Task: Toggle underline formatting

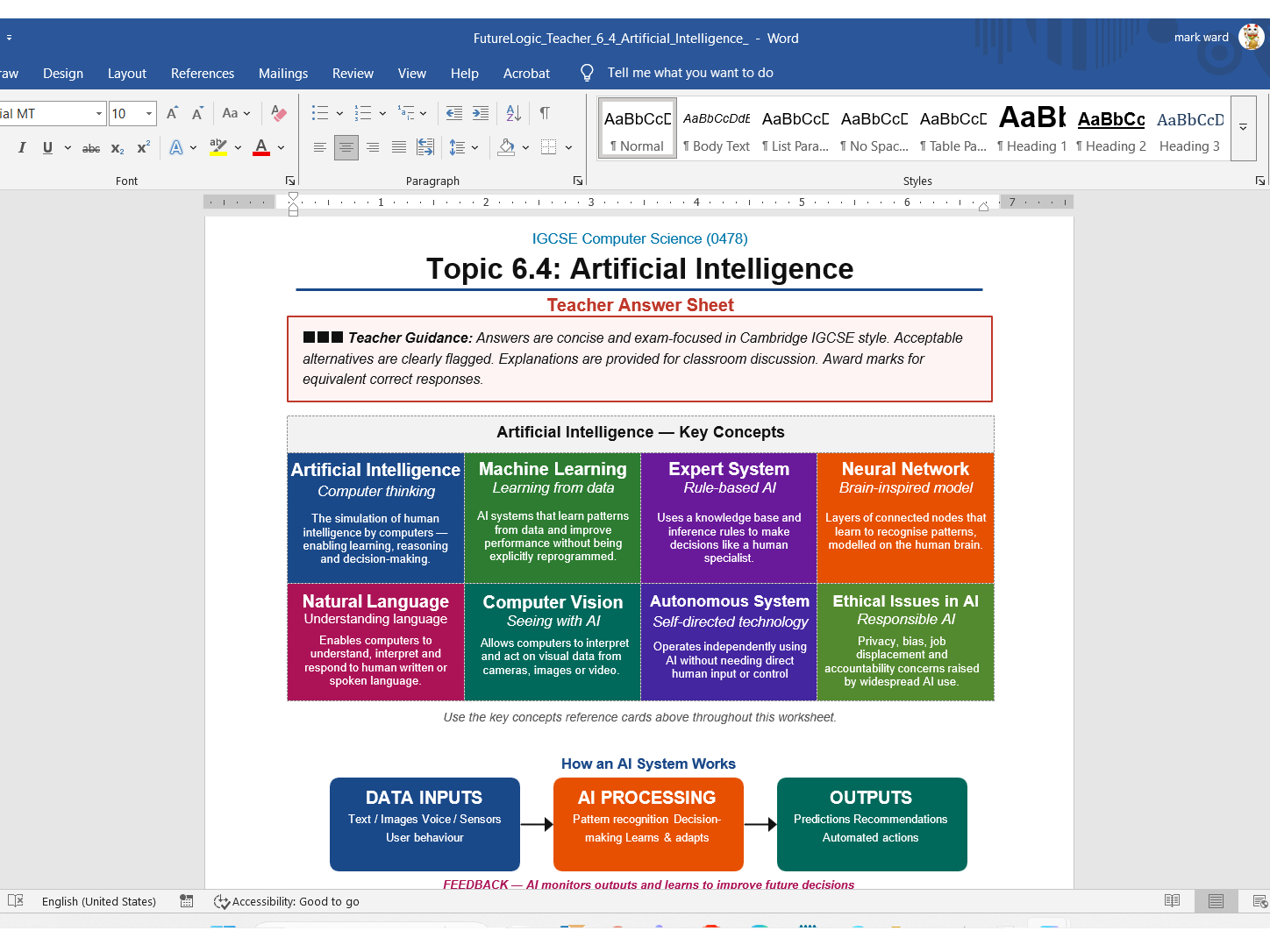Action: (x=47, y=148)
